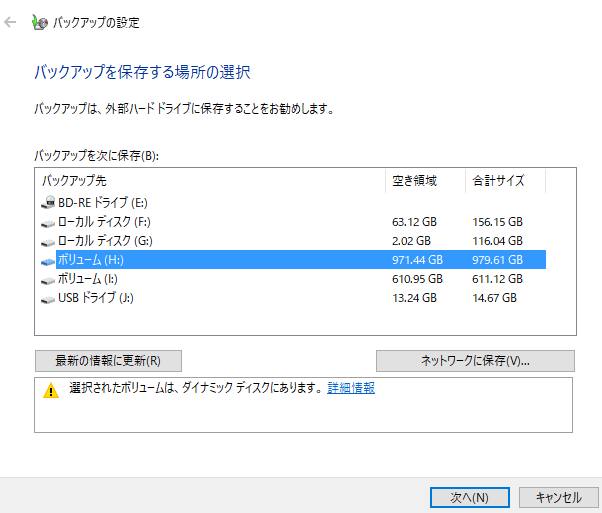
Task: Click the Volume (H:) drive icon
Action: pos(49,260)
